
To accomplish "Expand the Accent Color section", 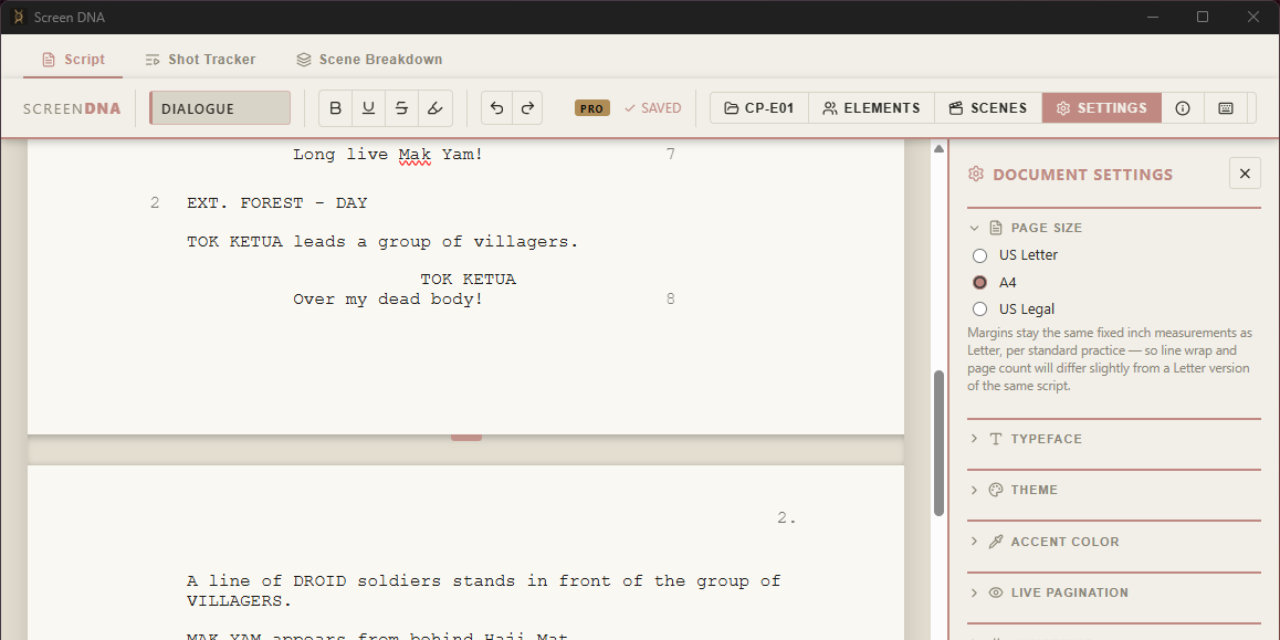I will click(x=1114, y=542).
